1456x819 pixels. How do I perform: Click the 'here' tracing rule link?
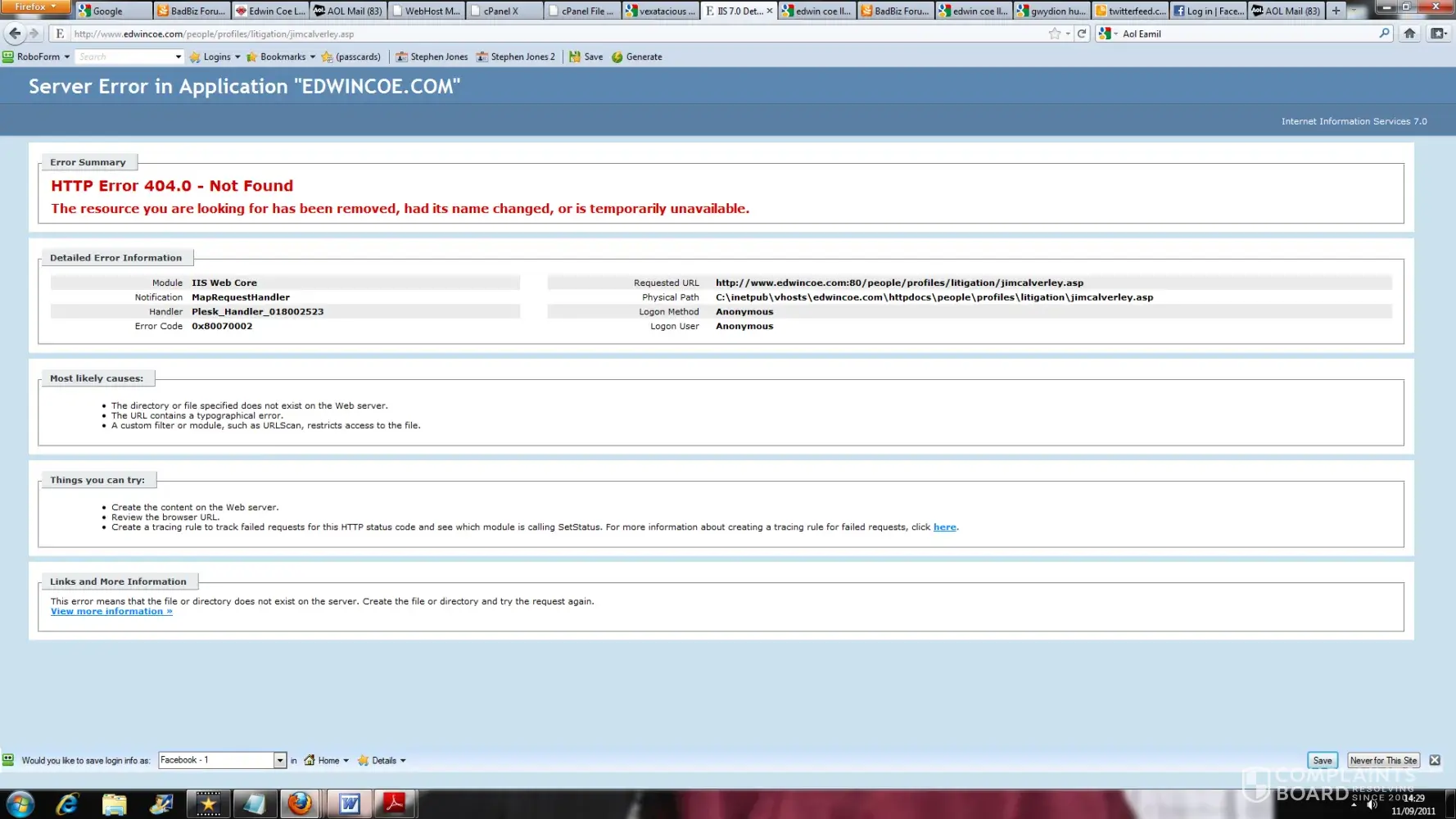click(x=944, y=527)
